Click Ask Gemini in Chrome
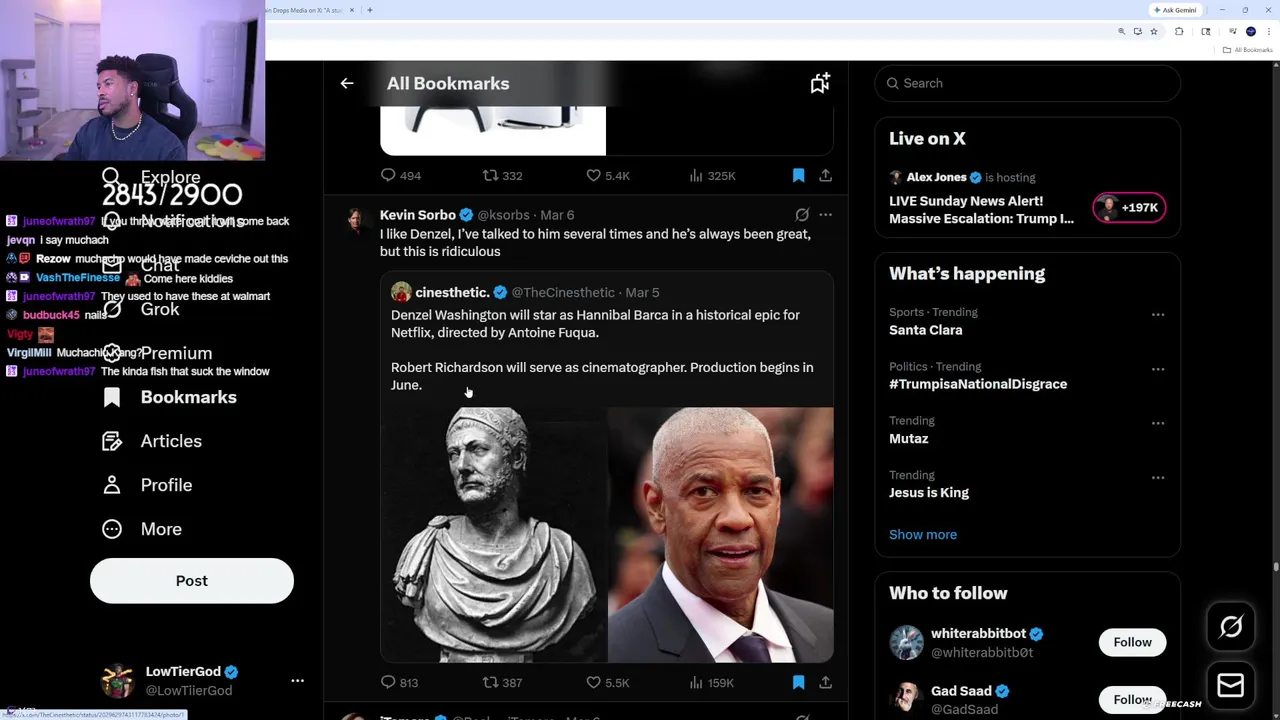 click(1174, 10)
